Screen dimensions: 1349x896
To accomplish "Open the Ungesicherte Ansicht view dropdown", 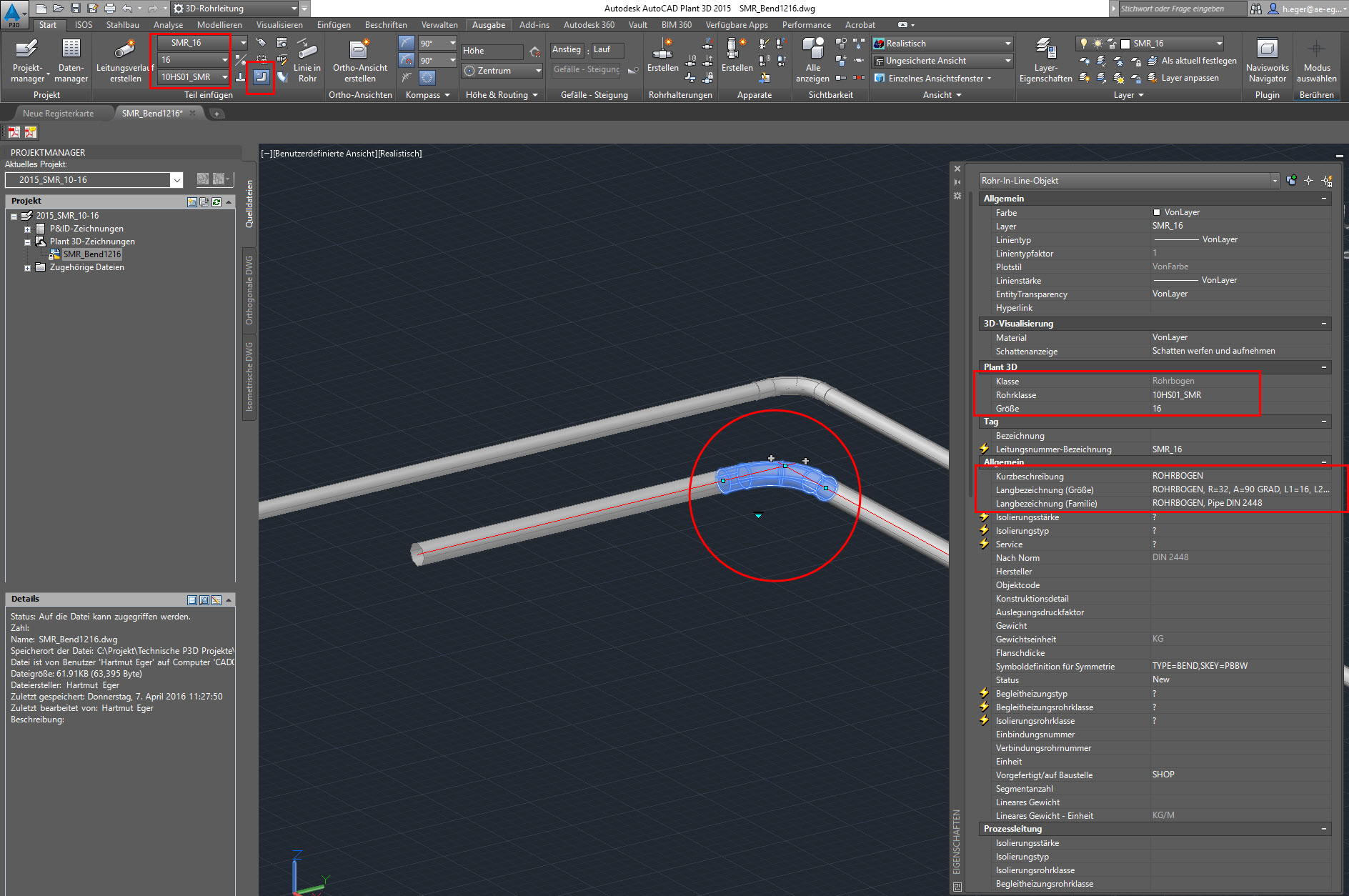I will pyautogui.click(x=1007, y=61).
